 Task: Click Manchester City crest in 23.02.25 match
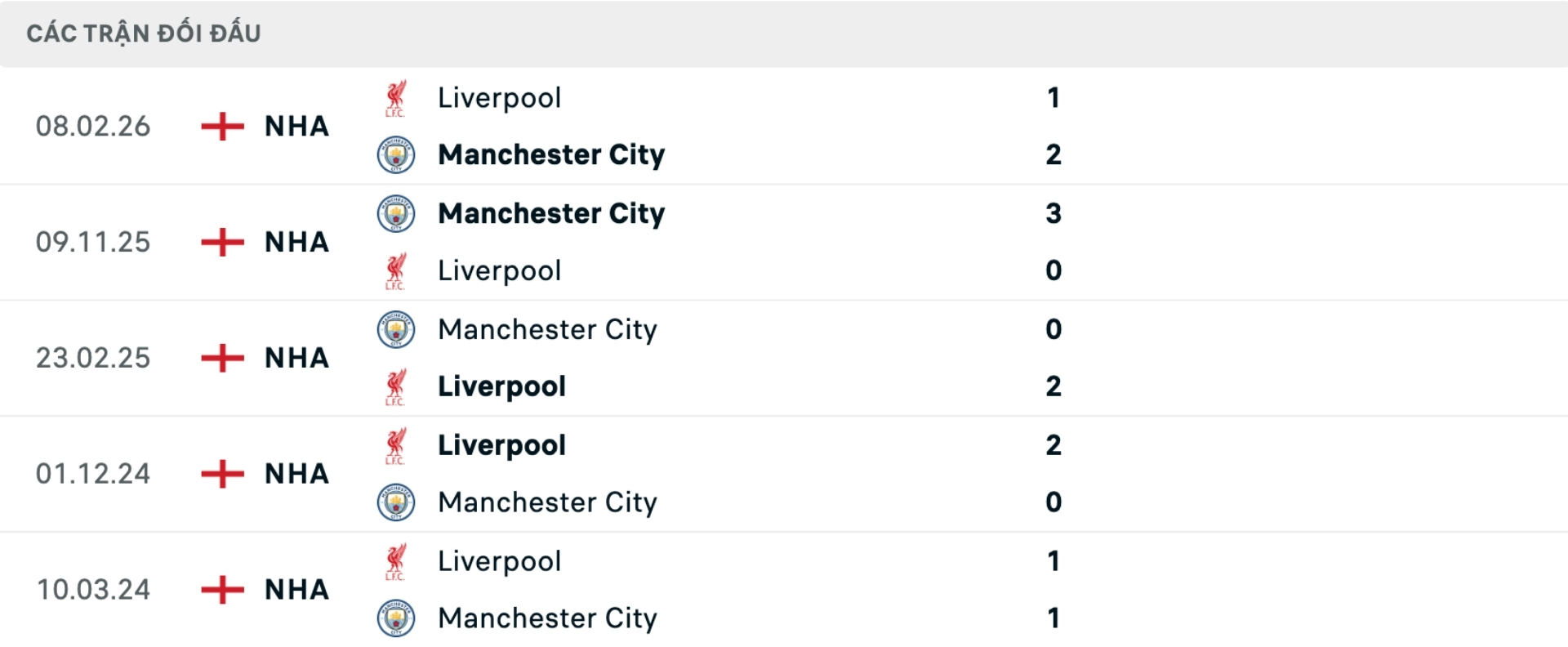pos(396,330)
